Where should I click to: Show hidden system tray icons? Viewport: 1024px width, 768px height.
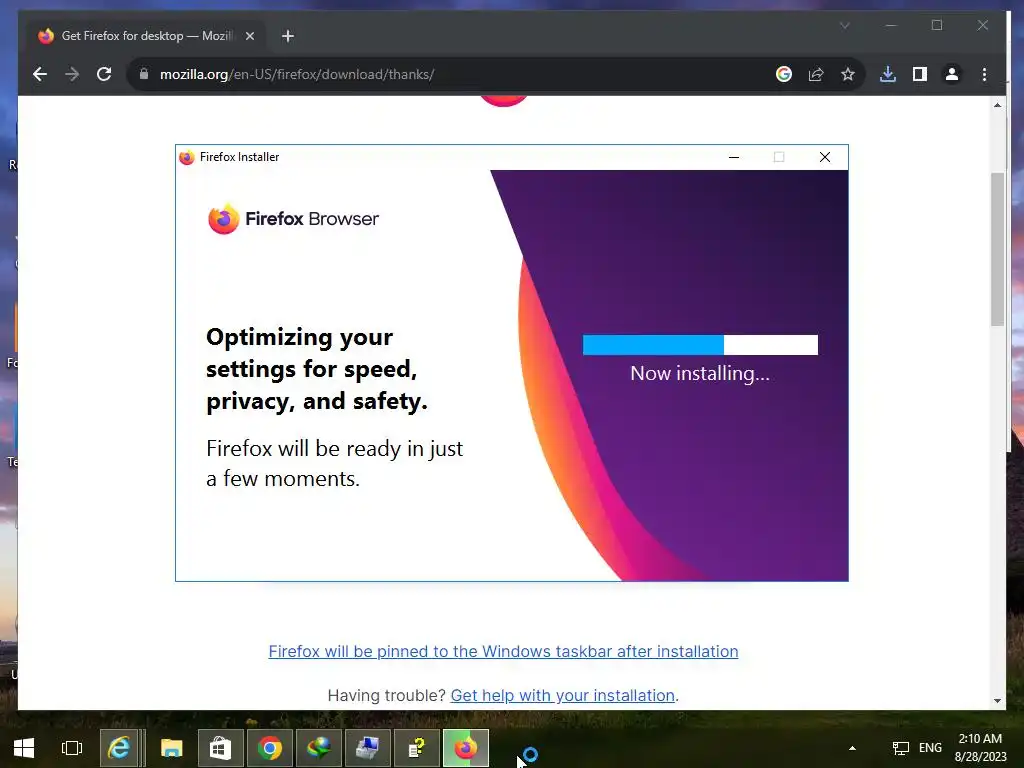[x=852, y=748]
